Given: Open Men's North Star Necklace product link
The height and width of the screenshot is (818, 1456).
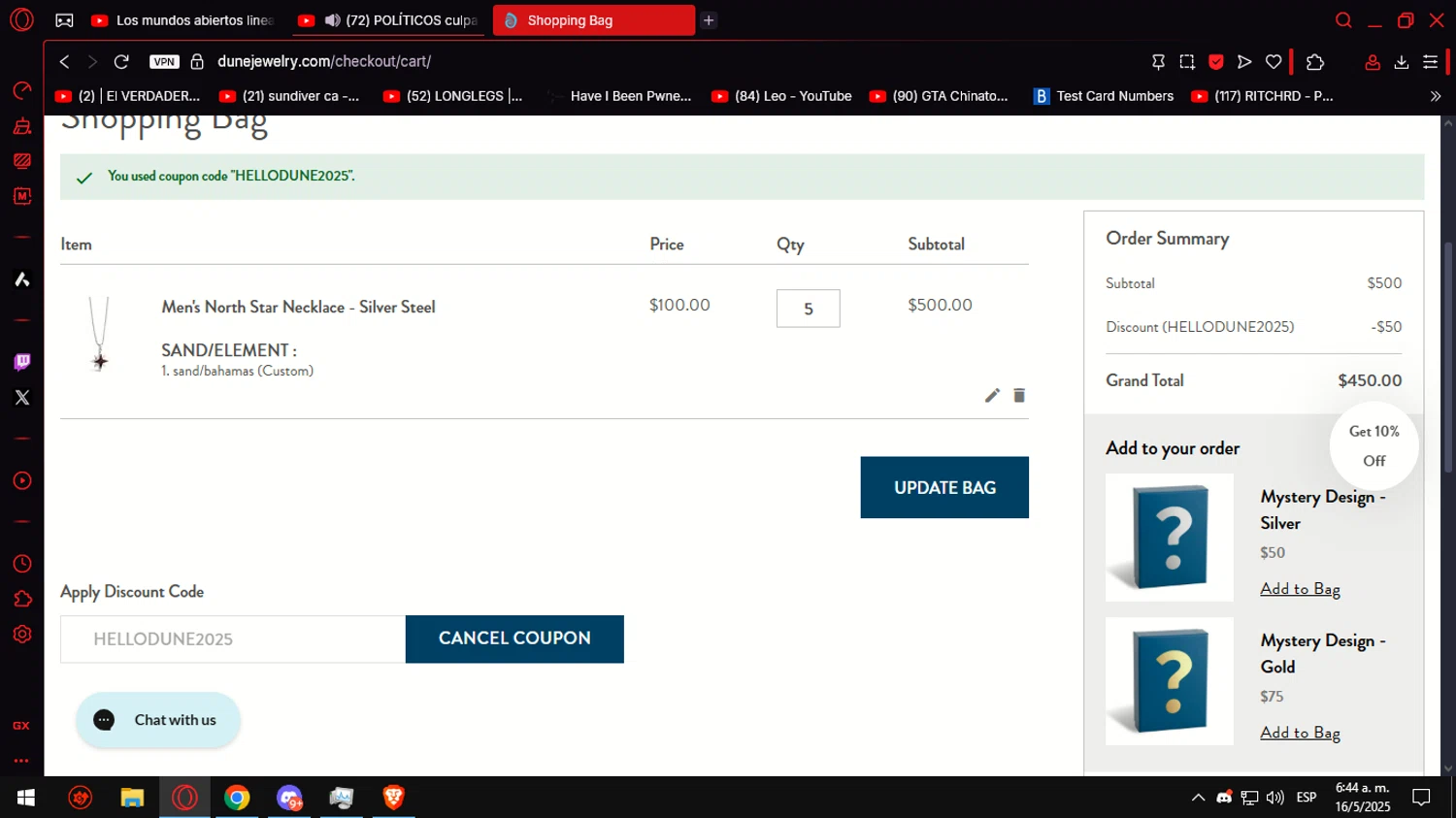Looking at the screenshot, I should tap(298, 307).
